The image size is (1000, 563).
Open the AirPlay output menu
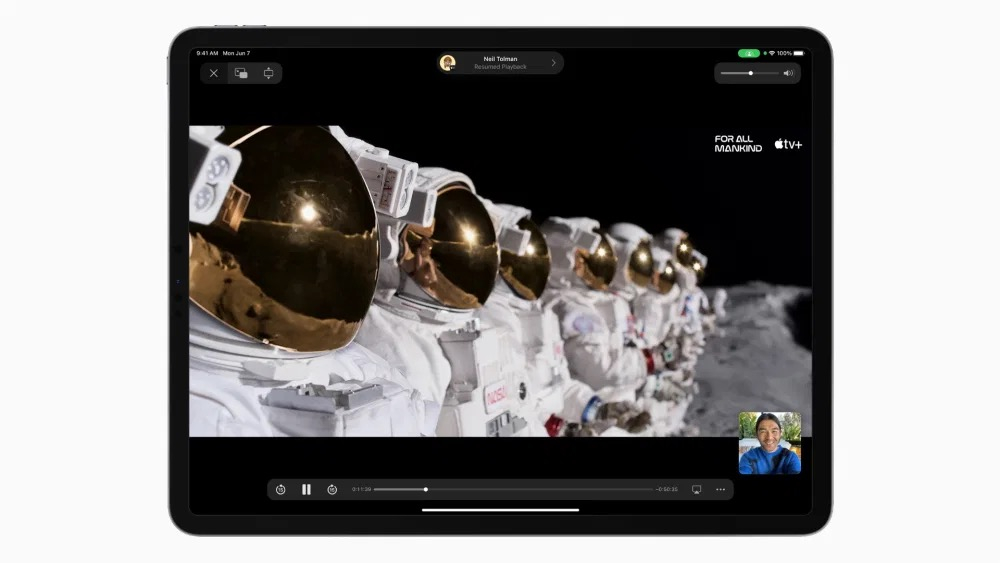click(696, 489)
